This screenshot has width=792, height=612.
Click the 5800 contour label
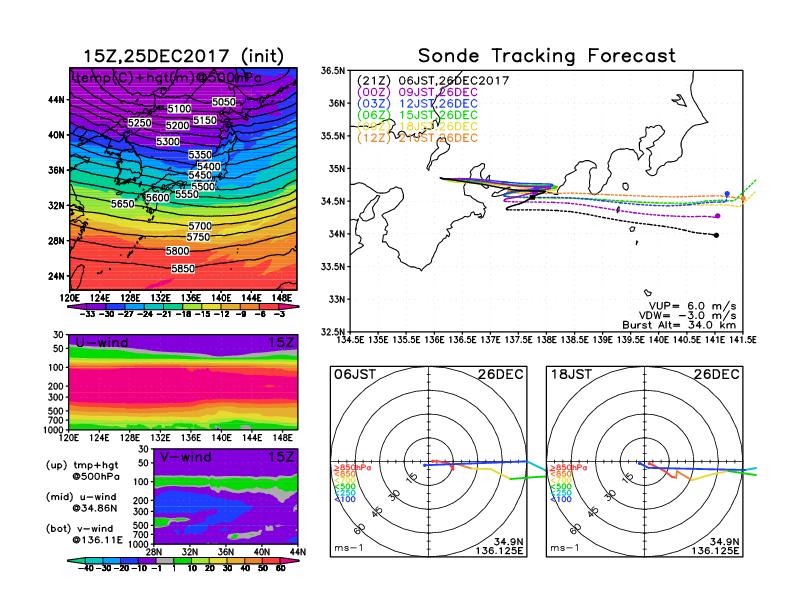pyautogui.click(x=178, y=251)
